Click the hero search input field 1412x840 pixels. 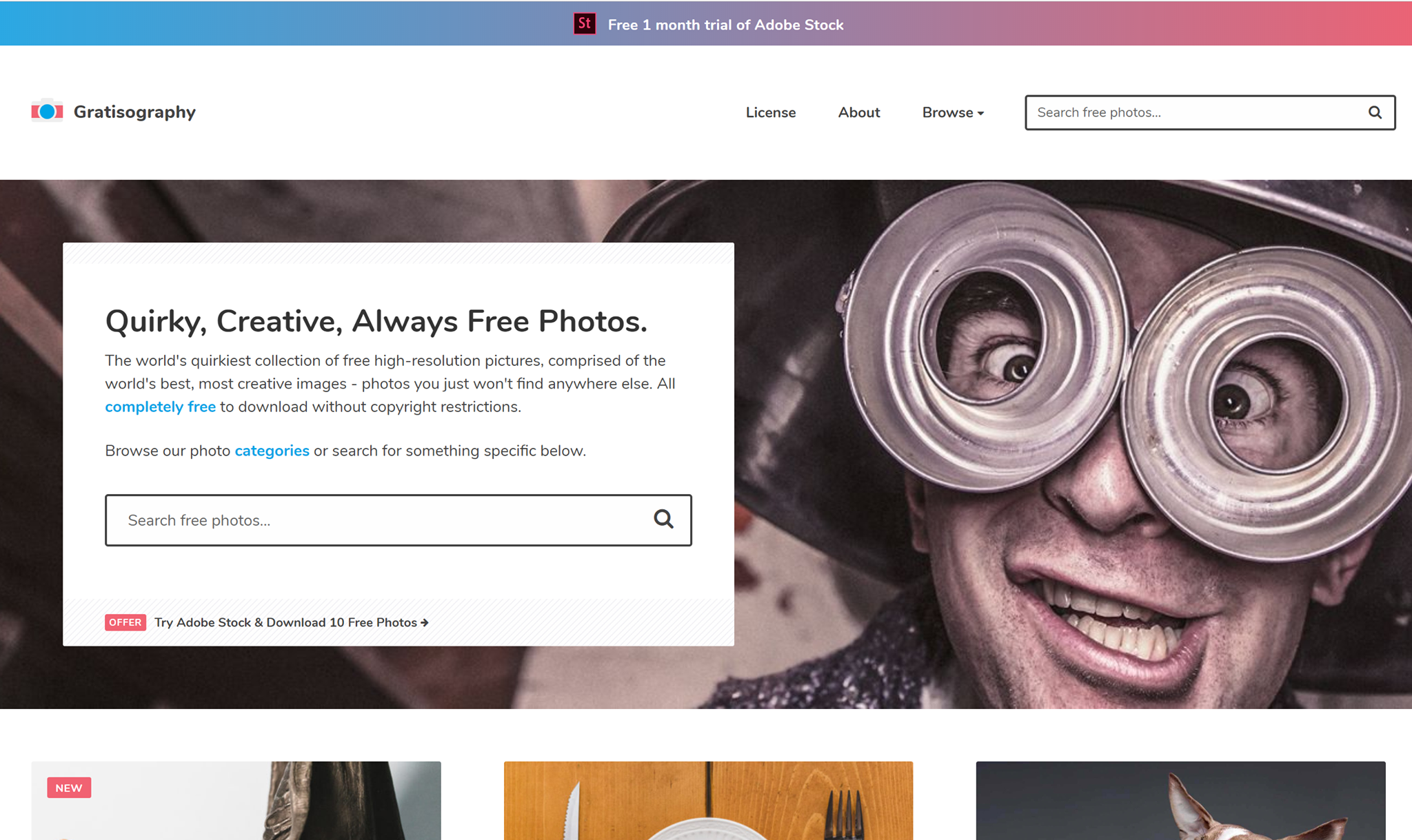point(398,519)
